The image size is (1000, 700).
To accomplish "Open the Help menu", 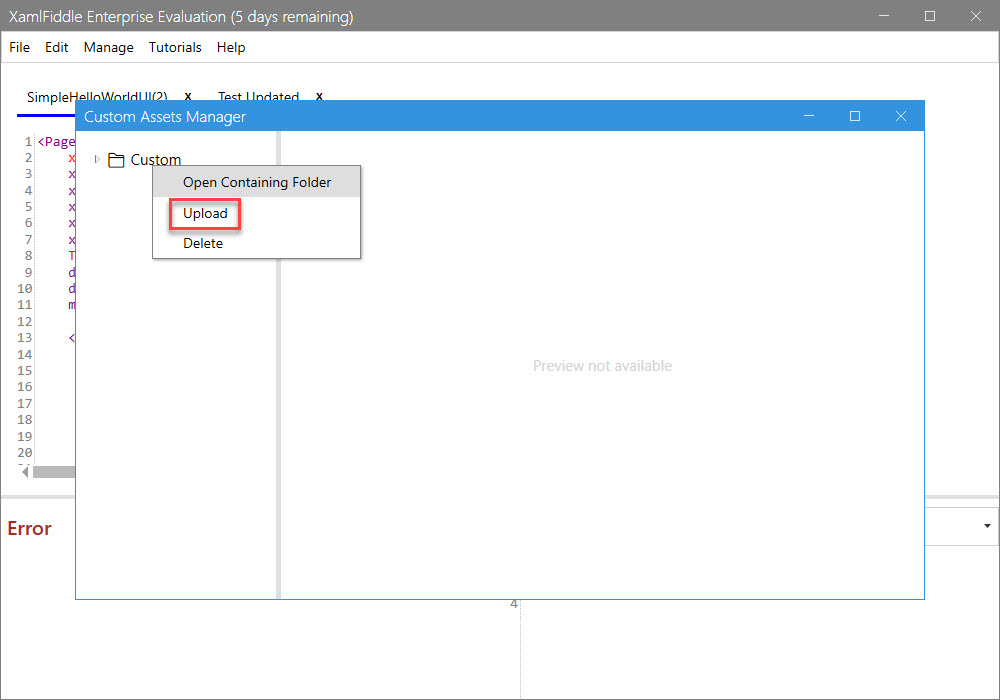I will click(x=230, y=47).
